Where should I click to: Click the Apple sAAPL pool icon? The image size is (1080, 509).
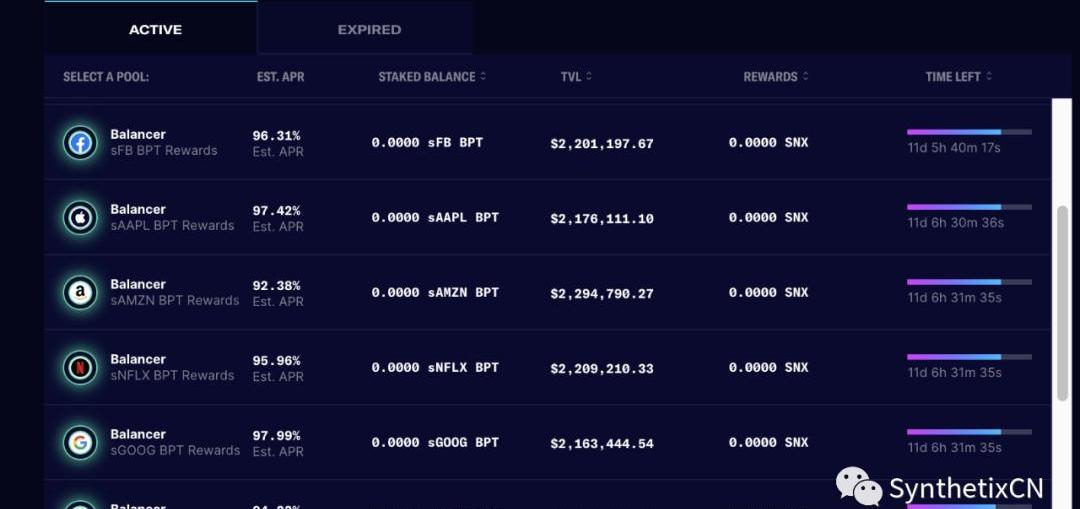click(x=80, y=218)
